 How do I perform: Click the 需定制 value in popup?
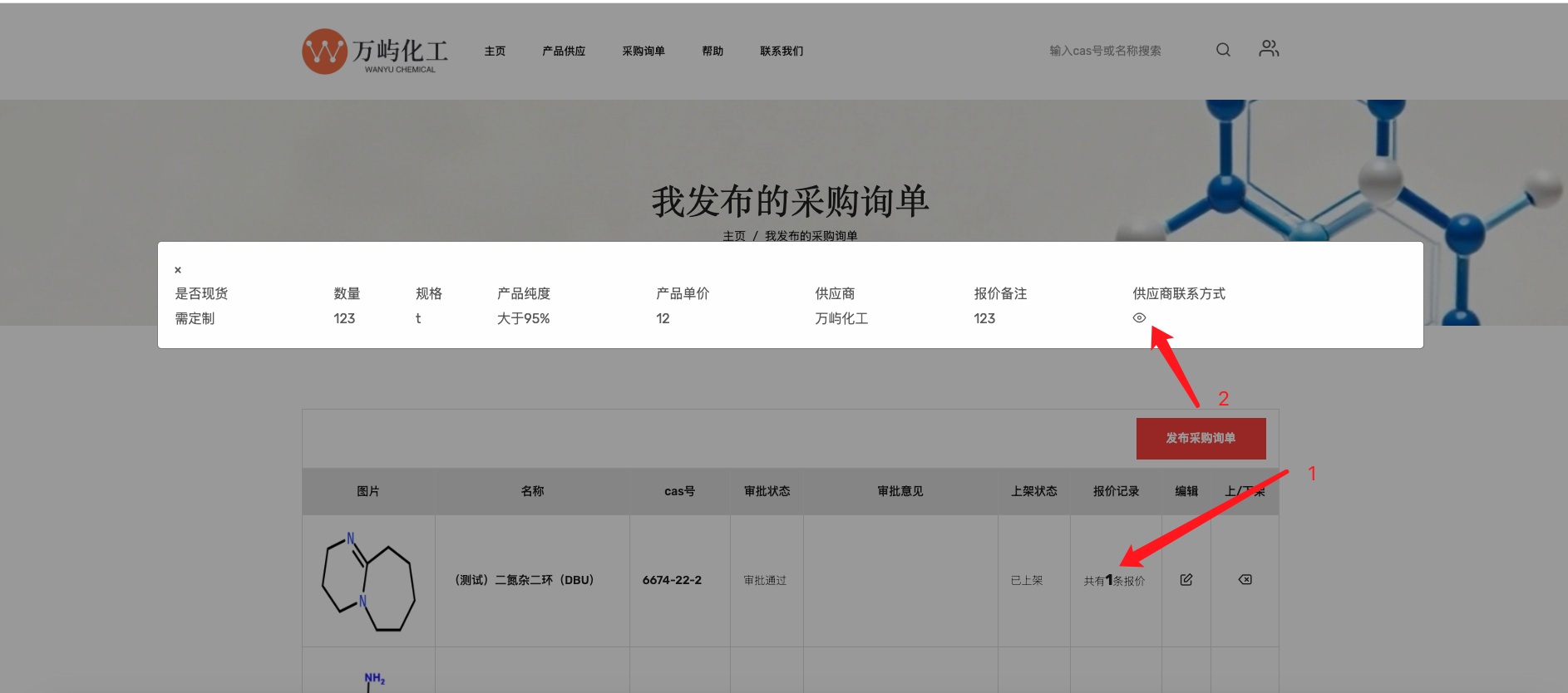(x=195, y=318)
